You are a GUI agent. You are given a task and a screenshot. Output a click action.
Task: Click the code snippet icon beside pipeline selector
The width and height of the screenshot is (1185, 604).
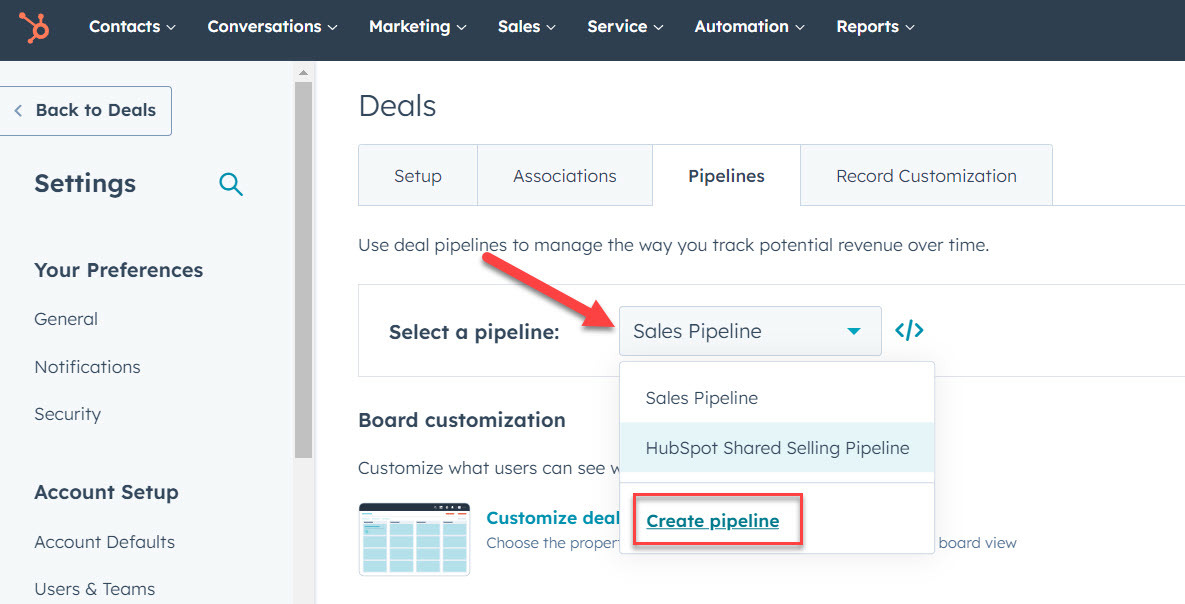[908, 329]
